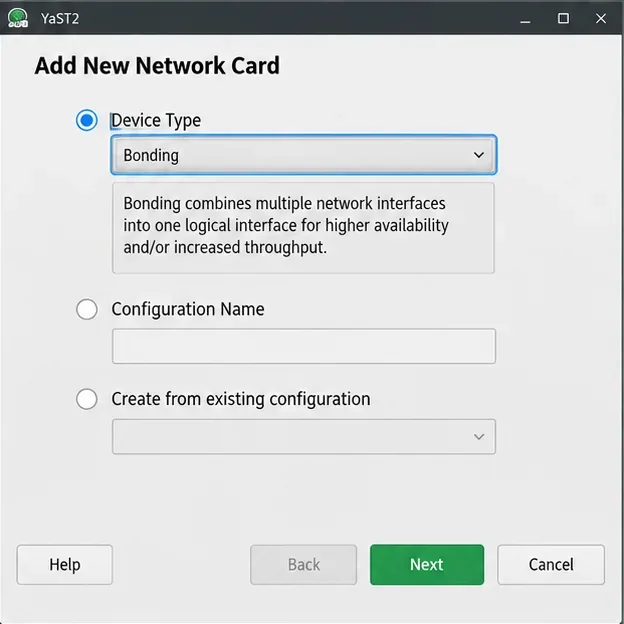
Task: Click the YaST2 application icon
Action: tap(18, 18)
